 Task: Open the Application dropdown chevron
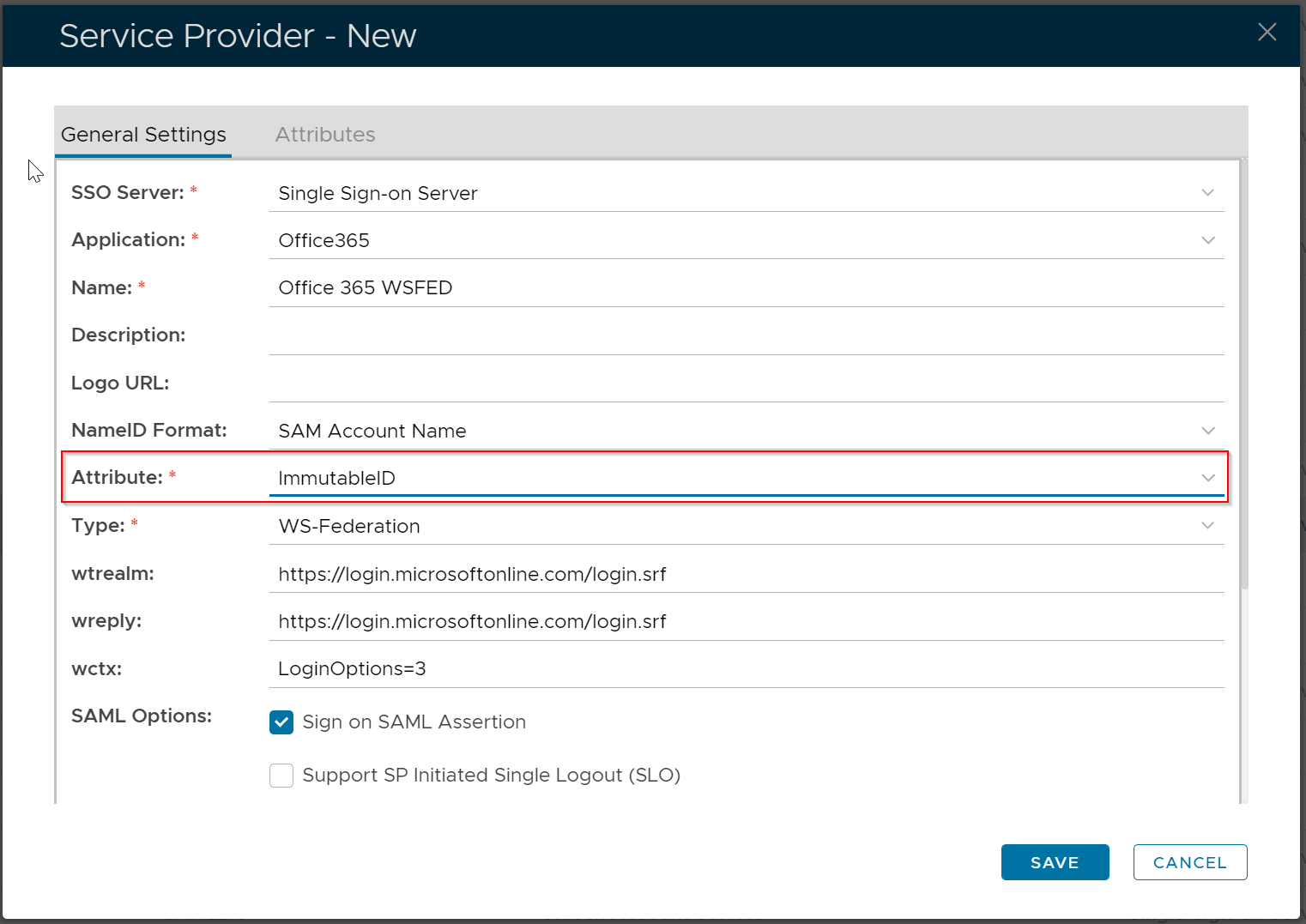tap(1207, 240)
